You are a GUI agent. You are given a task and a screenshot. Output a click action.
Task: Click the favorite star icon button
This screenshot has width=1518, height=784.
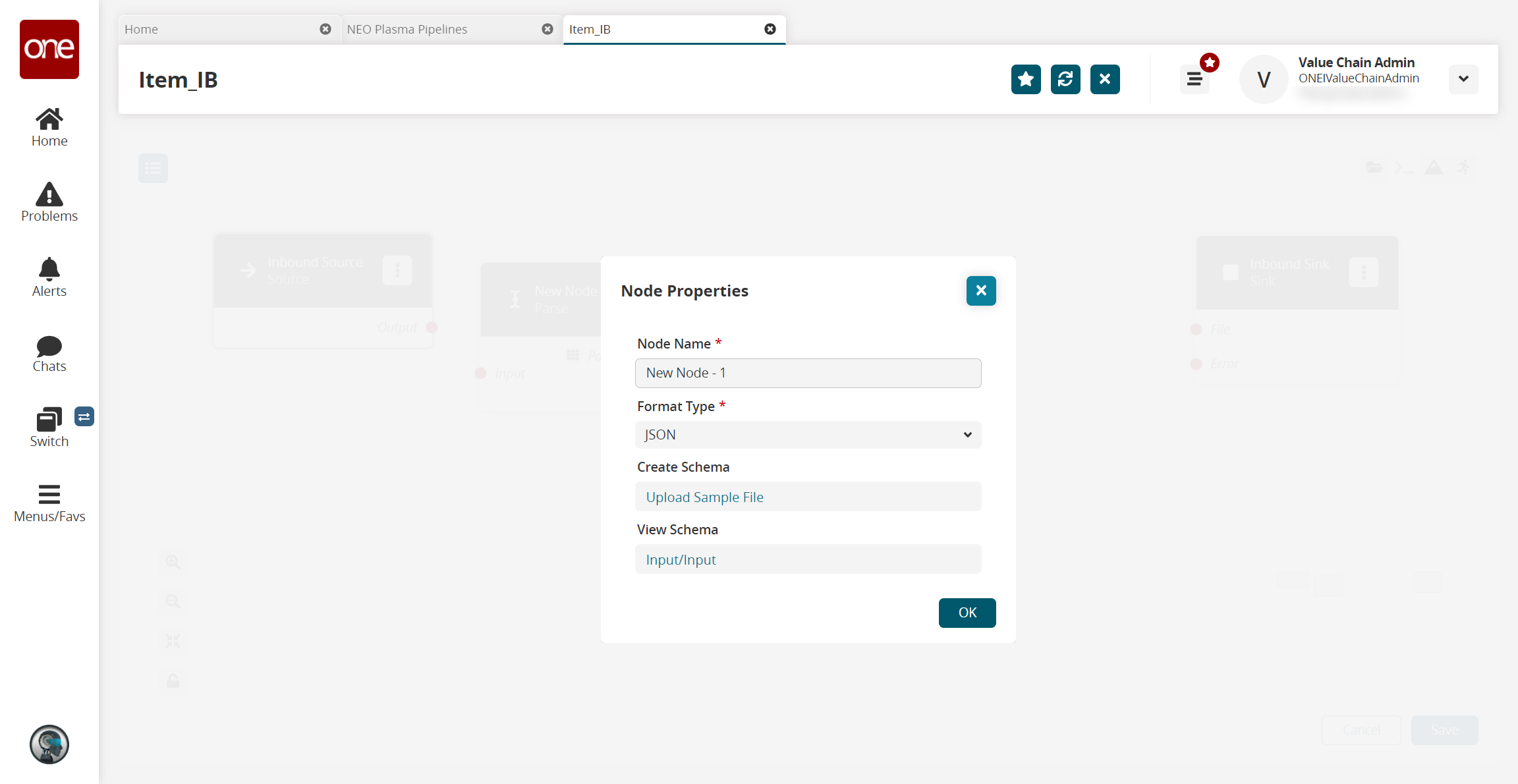(x=1026, y=80)
